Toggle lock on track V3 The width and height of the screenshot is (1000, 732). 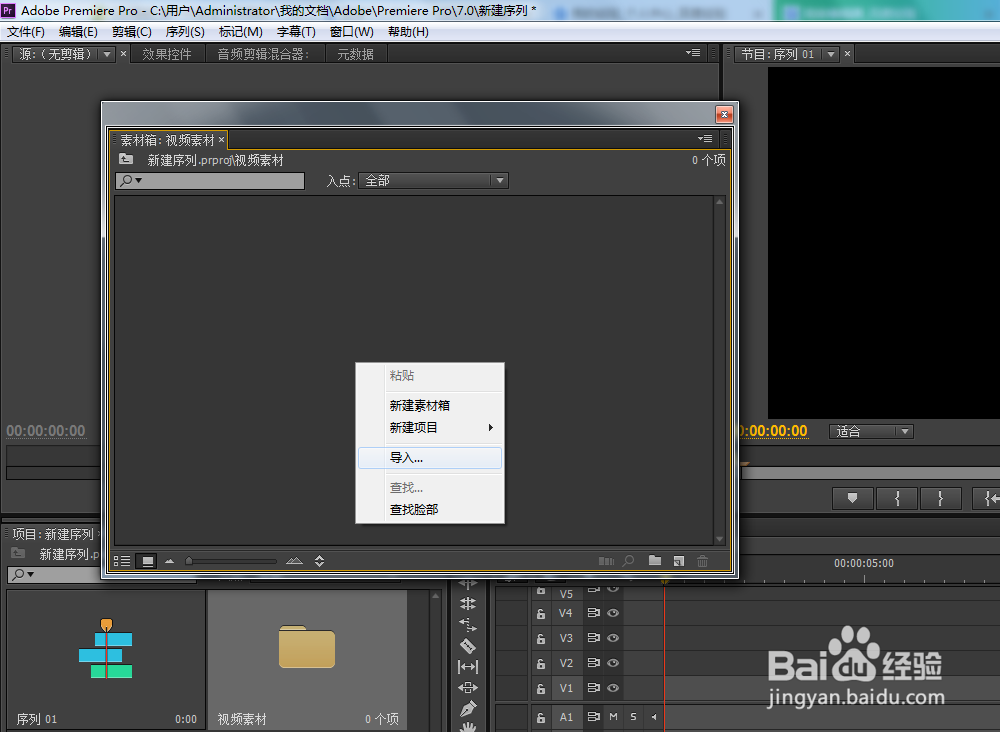point(541,638)
